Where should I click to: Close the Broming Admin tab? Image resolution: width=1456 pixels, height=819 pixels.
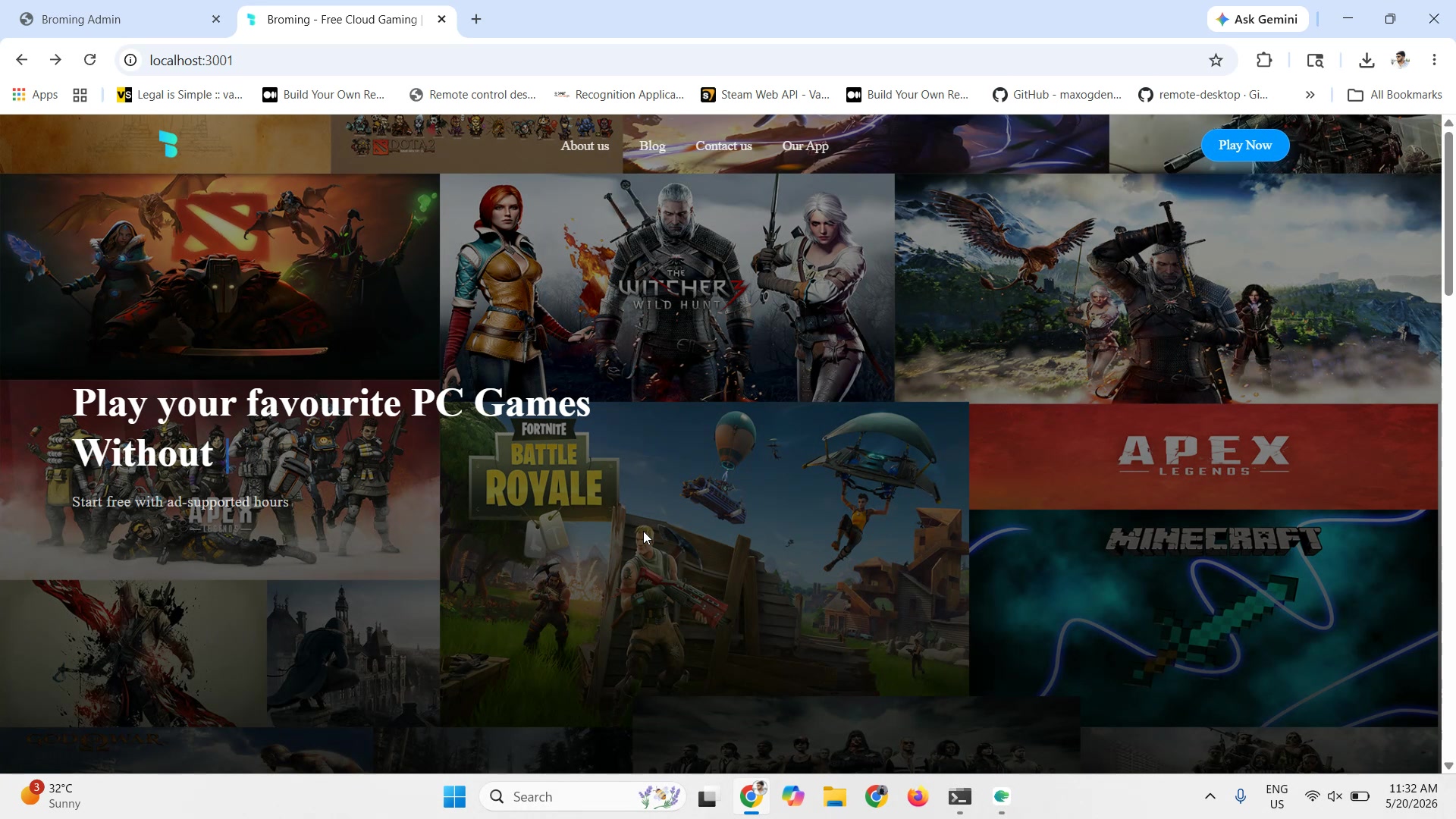216,19
